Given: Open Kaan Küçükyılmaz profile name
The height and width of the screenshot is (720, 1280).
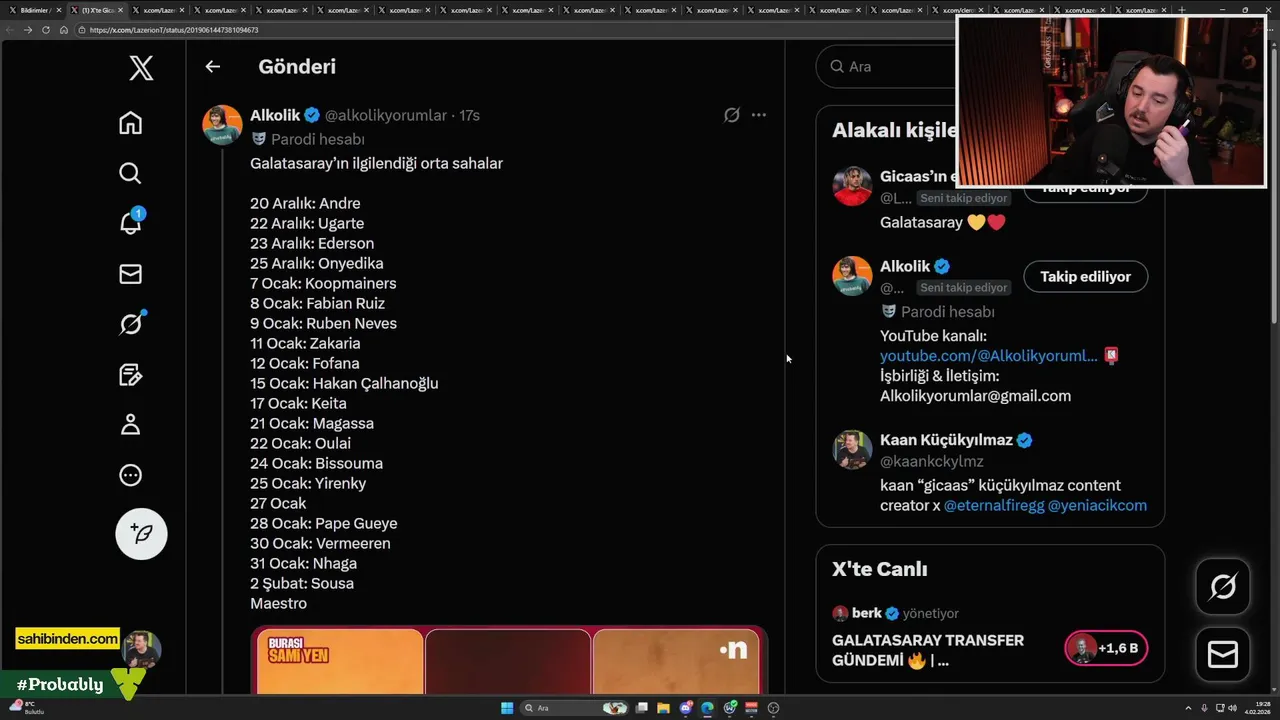Looking at the screenshot, I should (x=946, y=440).
